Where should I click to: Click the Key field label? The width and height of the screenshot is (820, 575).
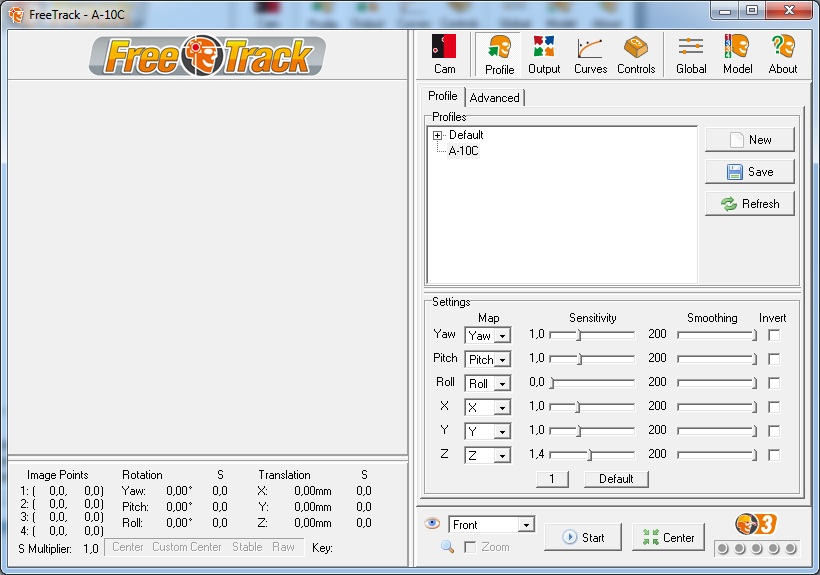tap(322, 548)
